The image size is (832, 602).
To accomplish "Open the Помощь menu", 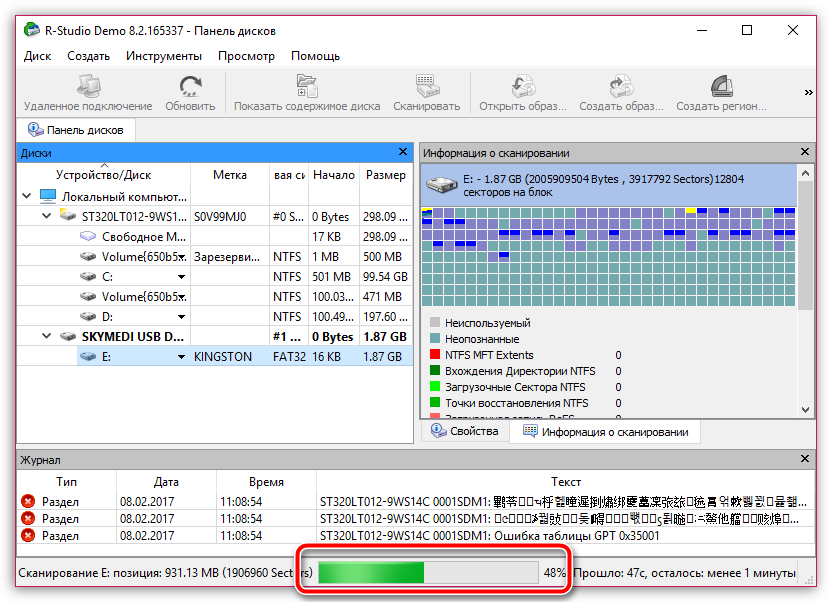I will click(x=315, y=56).
